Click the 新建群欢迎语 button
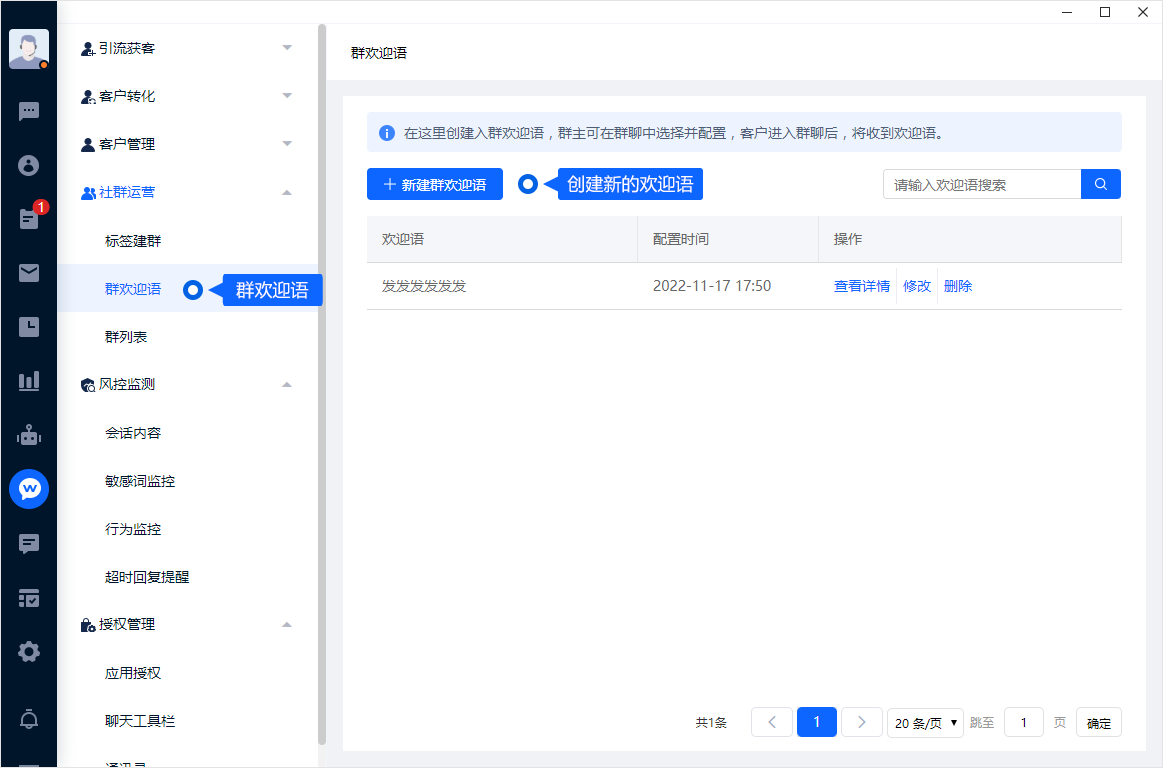 [x=435, y=184]
